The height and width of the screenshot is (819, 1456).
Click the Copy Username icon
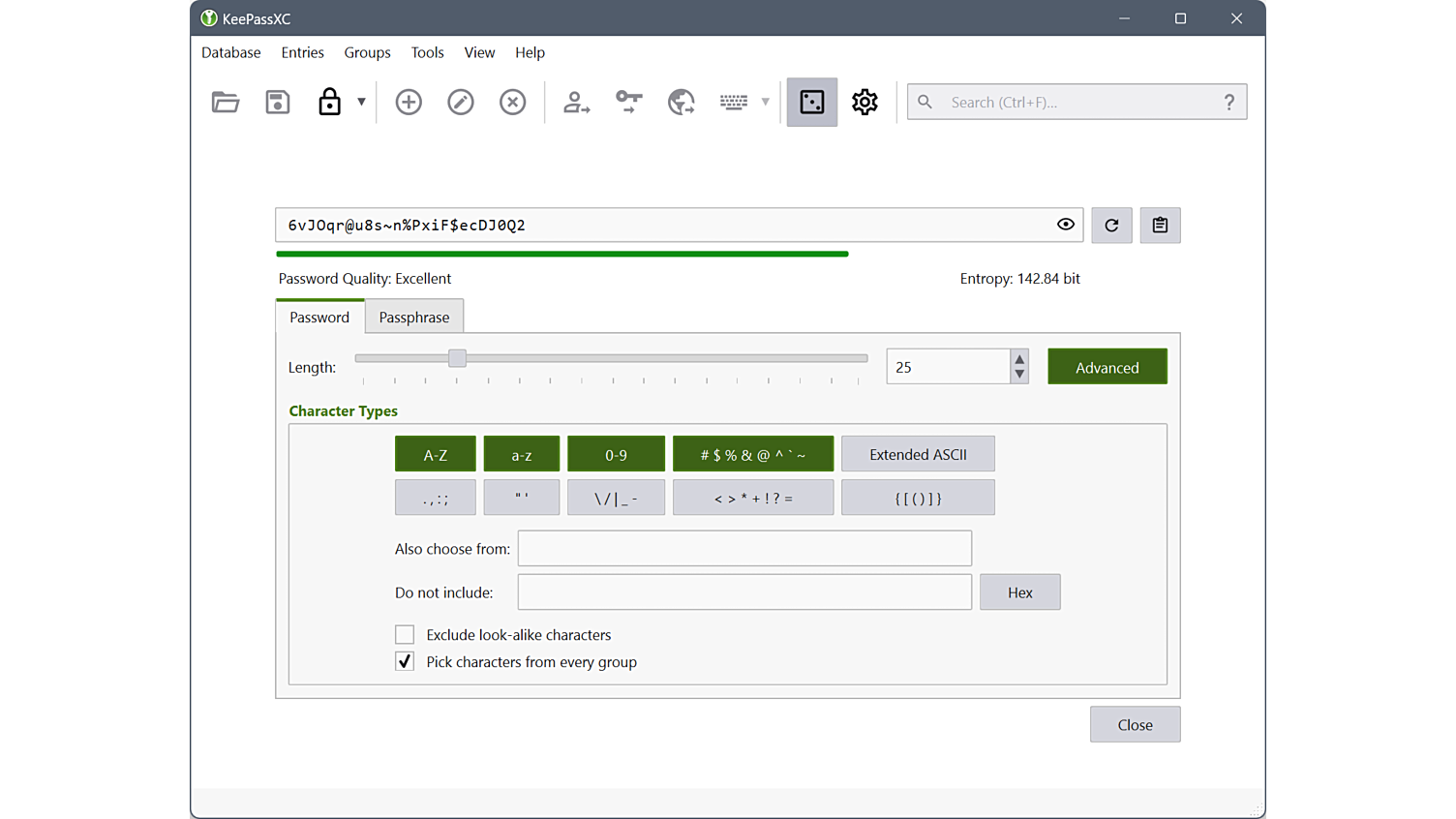(x=577, y=102)
